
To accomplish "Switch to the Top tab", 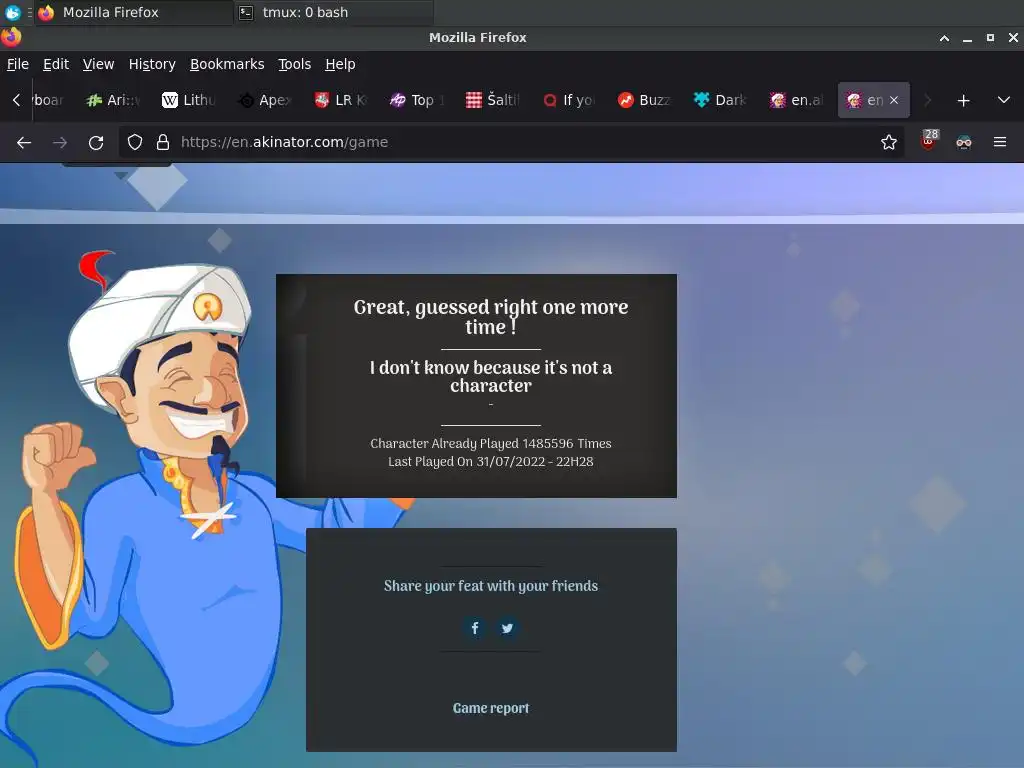I will [x=418, y=100].
